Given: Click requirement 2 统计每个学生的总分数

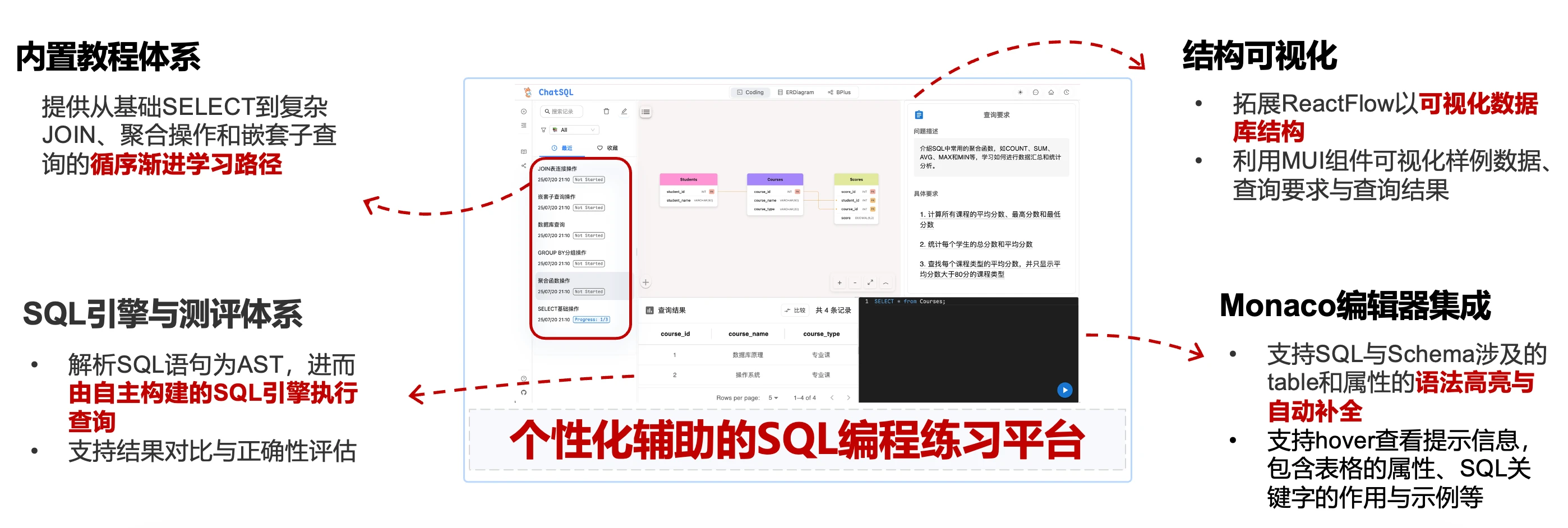Looking at the screenshot, I should 976,244.
